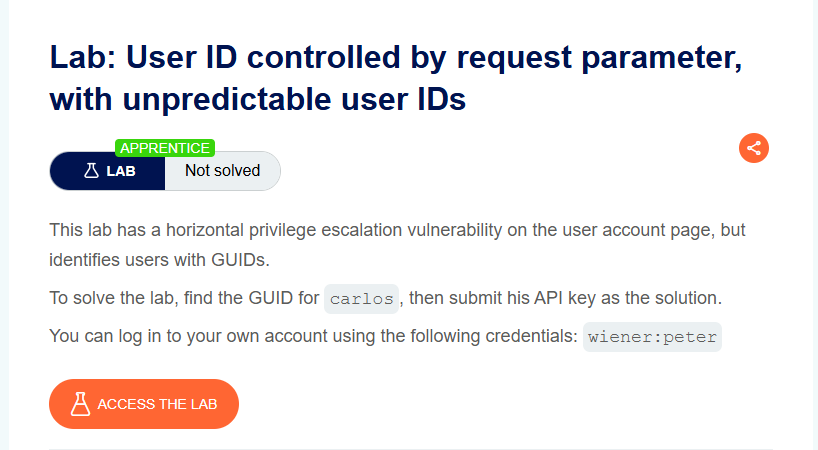This screenshot has width=818, height=450.
Task: Click the flask icon in LAB badge
Action: click(91, 171)
